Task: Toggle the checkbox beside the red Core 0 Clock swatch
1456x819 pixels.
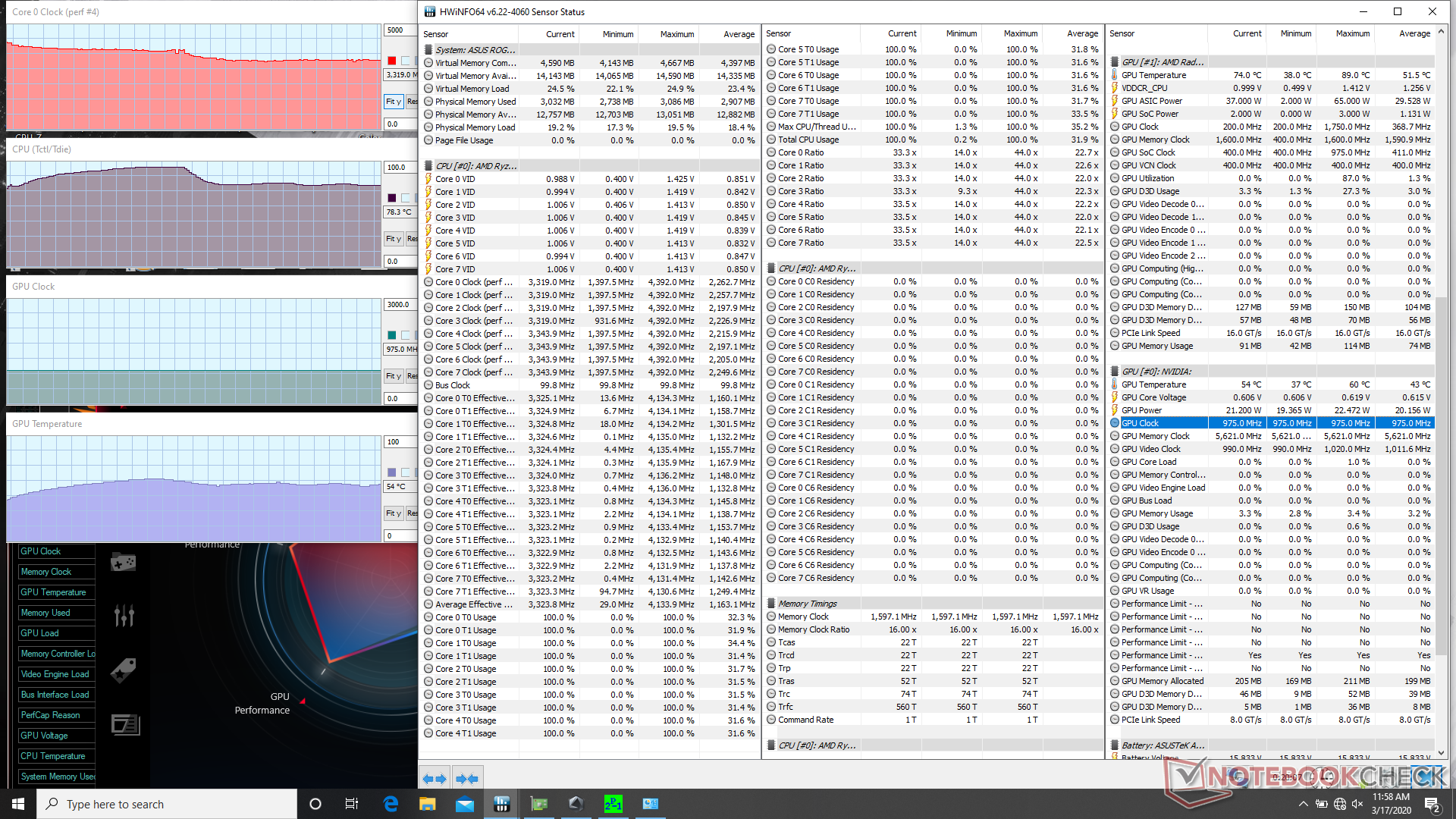Action: (406, 61)
